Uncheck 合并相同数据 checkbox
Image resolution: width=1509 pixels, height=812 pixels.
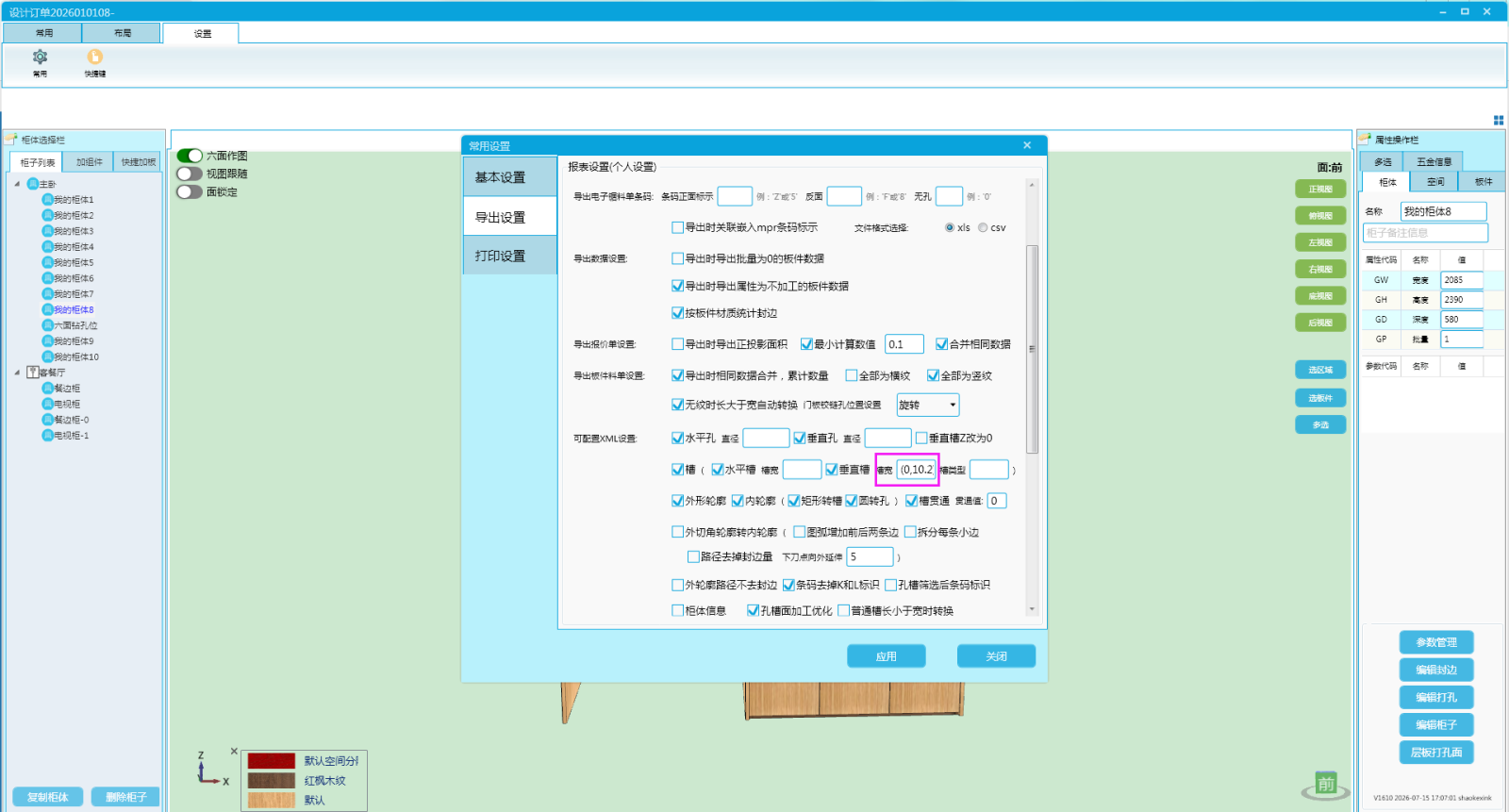[x=941, y=344]
